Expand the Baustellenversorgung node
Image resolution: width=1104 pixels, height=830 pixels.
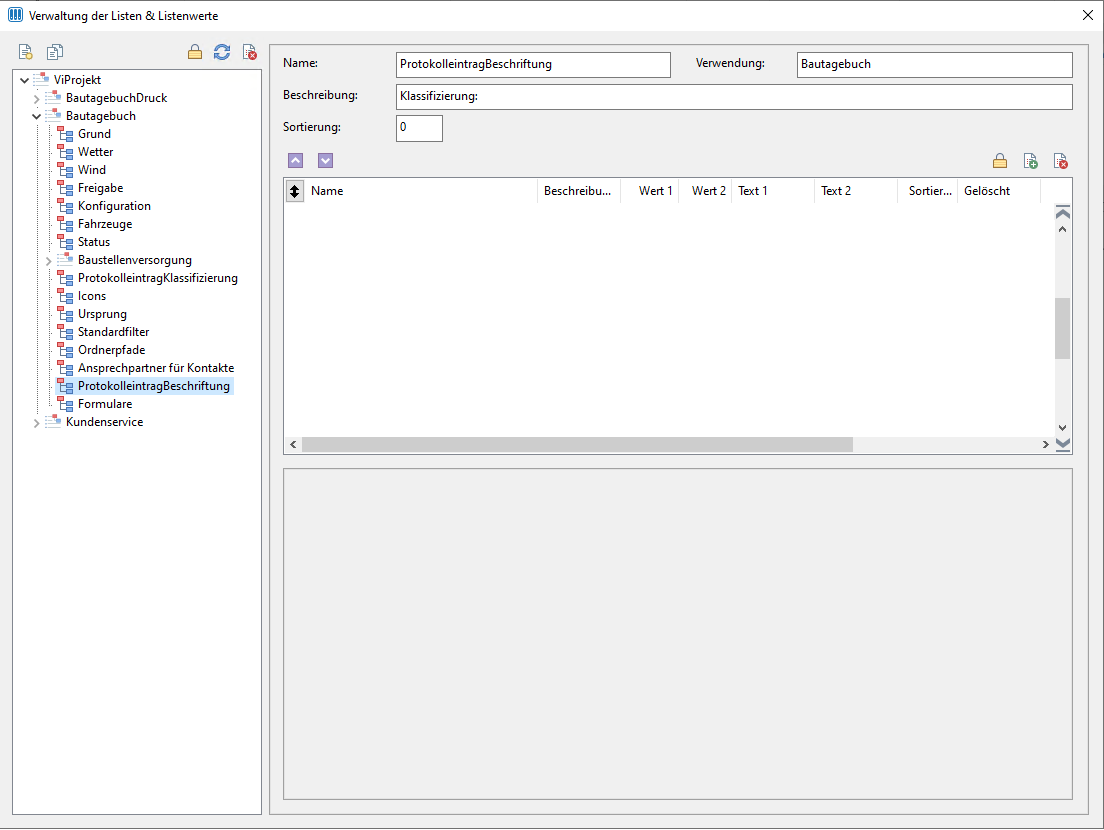[x=49, y=260]
